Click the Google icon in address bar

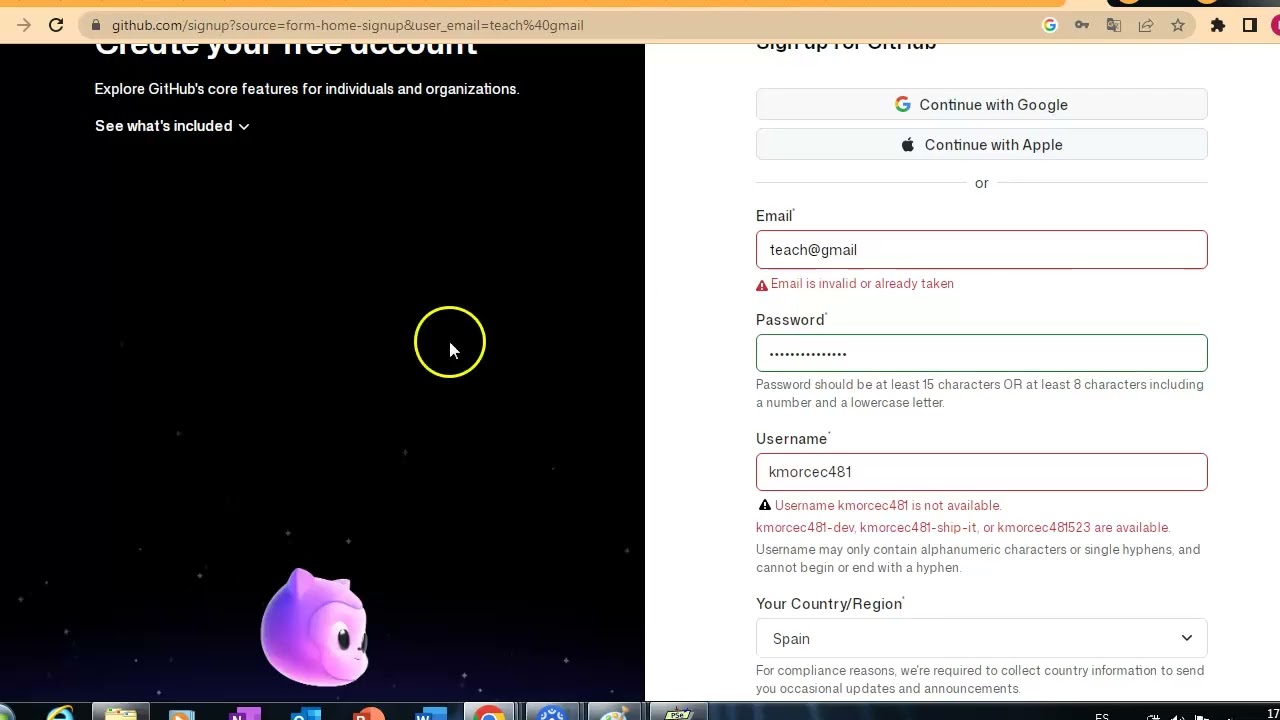(x=1049, y=25)
